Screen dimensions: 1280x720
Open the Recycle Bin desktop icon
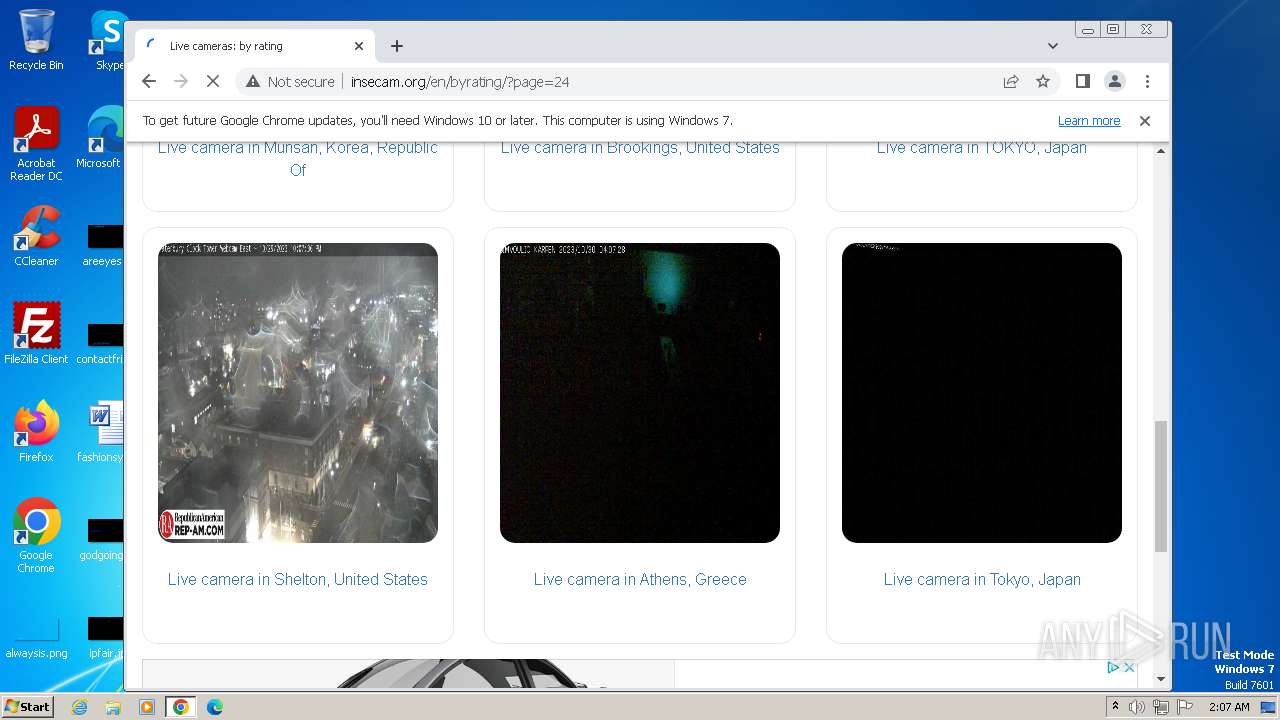(x=36, y=40)
